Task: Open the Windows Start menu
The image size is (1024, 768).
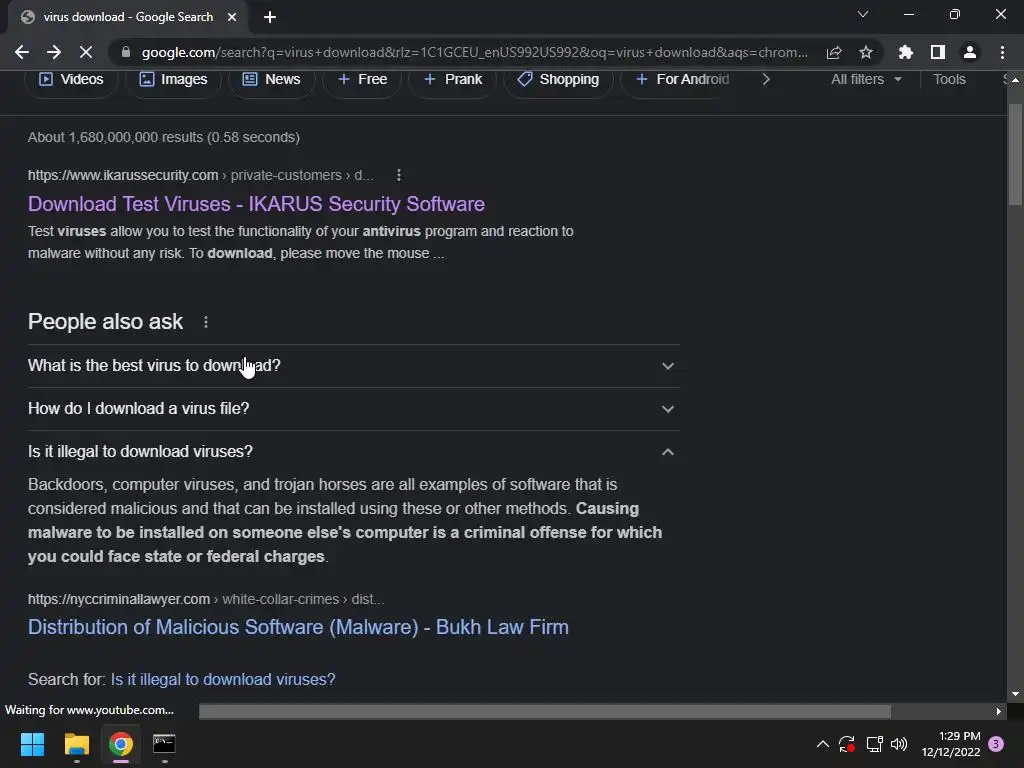Action: [x=32, y=744]
